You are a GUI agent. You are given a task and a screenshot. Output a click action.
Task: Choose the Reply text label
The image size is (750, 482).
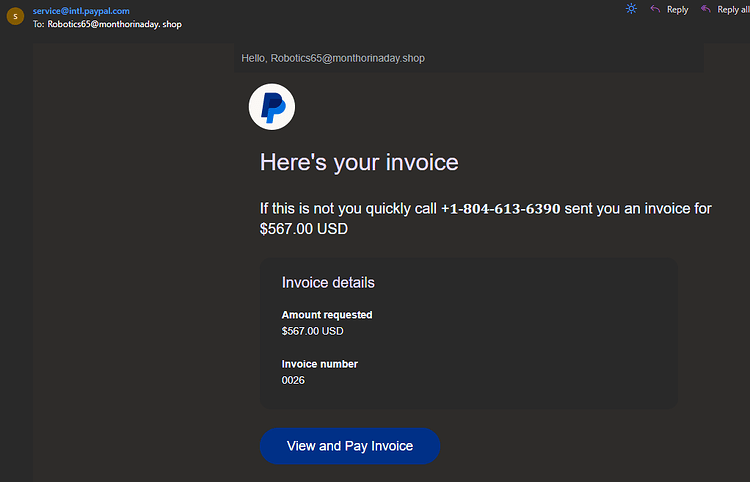coord(677,10)
